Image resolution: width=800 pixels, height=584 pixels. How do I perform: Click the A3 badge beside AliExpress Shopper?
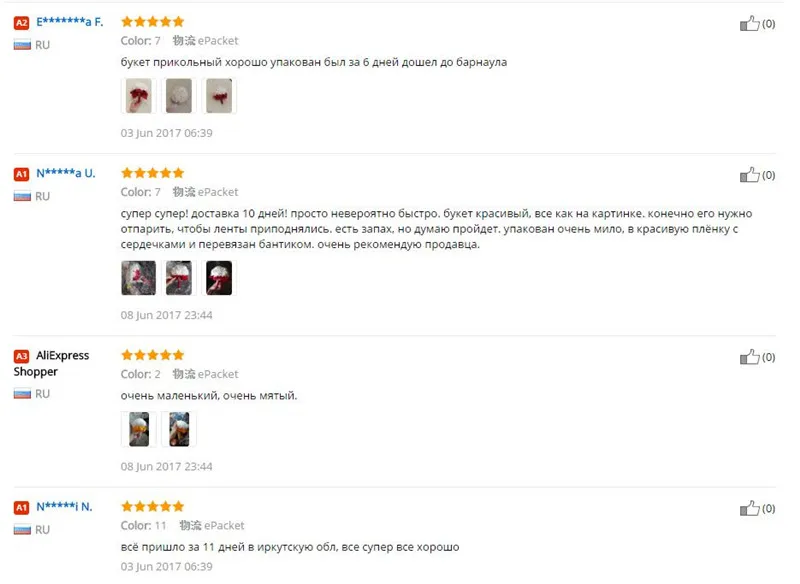coord(21,356)
